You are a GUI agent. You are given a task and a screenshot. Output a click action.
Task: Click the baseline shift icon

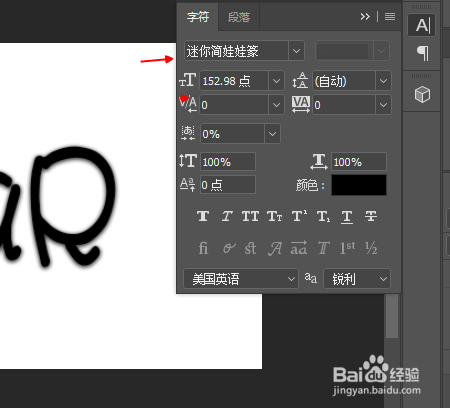(187, 184)
